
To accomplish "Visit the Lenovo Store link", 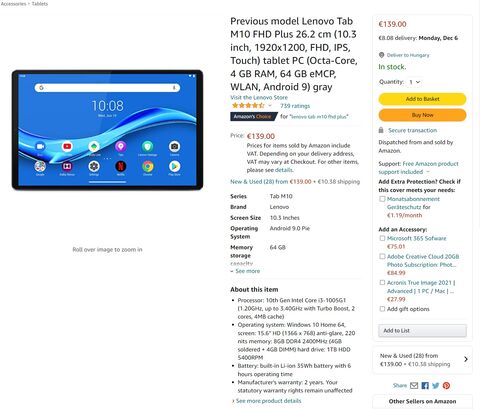I will [x=259, y=97].
